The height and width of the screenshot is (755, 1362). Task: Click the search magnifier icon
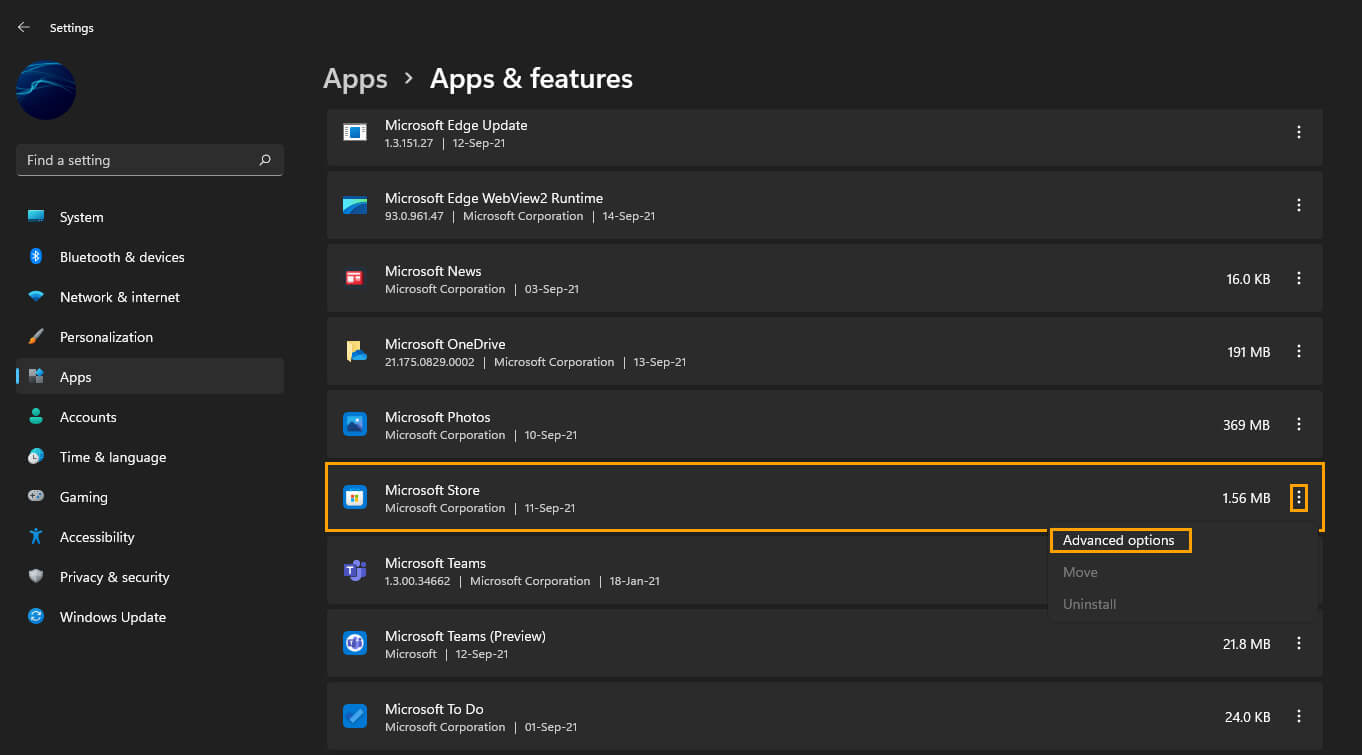[265, 160]
